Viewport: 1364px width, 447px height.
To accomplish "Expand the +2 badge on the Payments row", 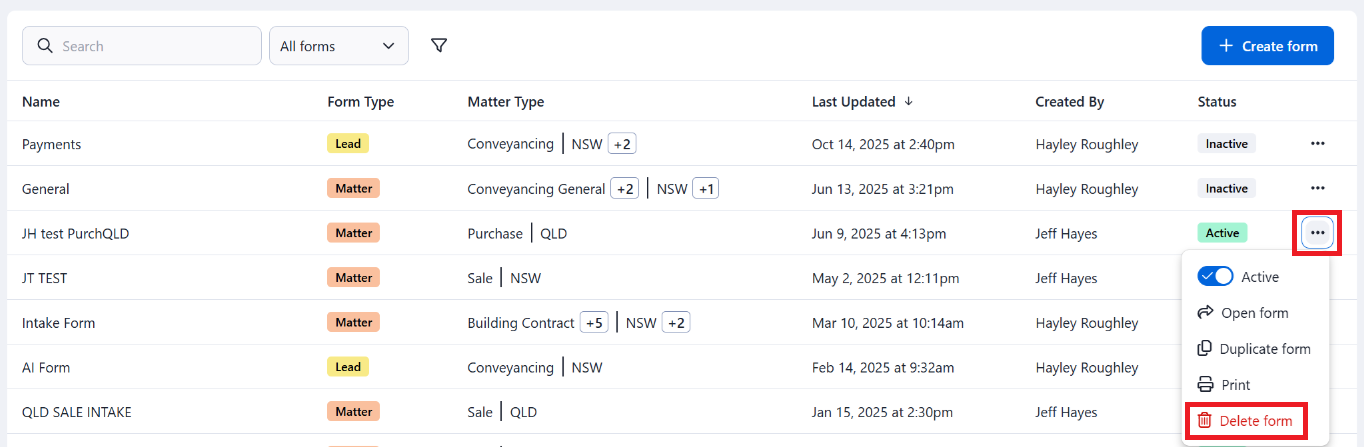I will pos(622,144).
